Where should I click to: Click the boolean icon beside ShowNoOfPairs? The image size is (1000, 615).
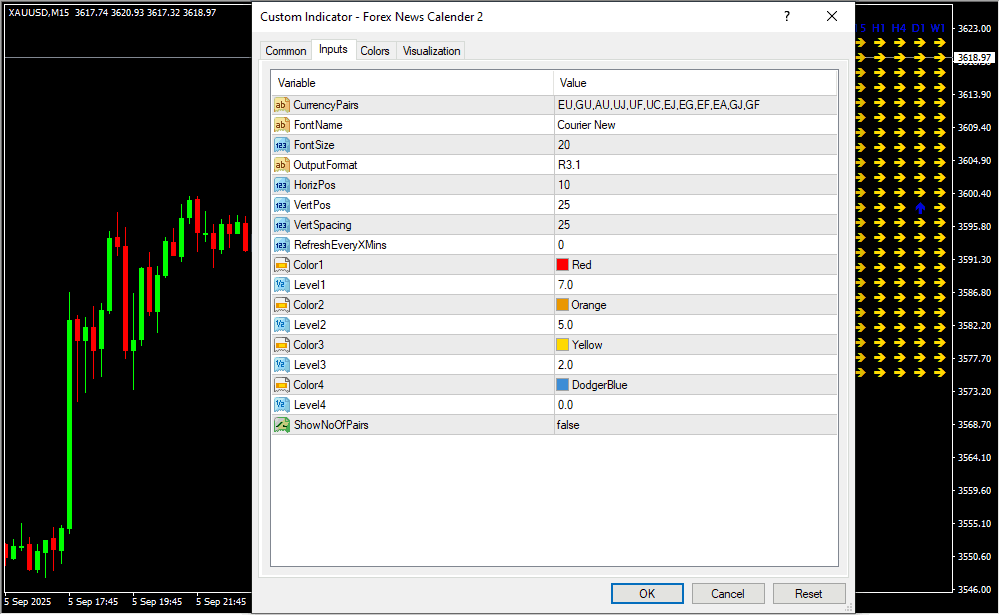(281, 425)
